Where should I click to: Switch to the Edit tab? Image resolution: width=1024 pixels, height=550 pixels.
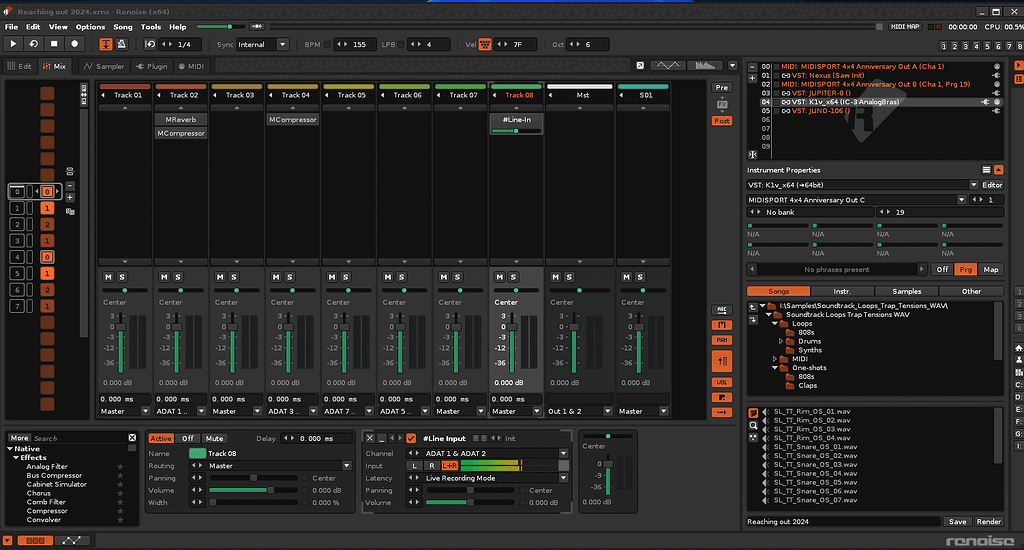click(20, 66)
